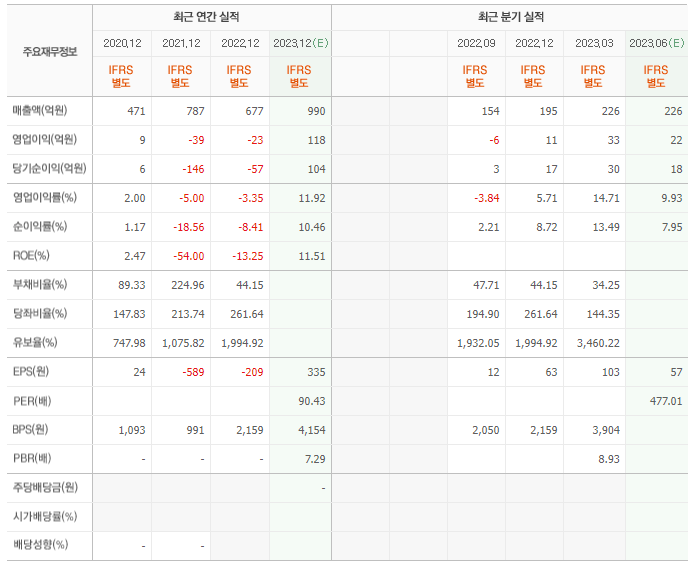Click the annual PER value 90.43
692x565 pixels.
click(x=312, y=401)
